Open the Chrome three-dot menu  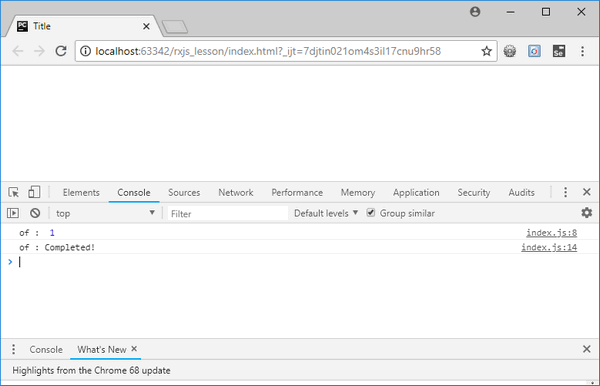582,51
